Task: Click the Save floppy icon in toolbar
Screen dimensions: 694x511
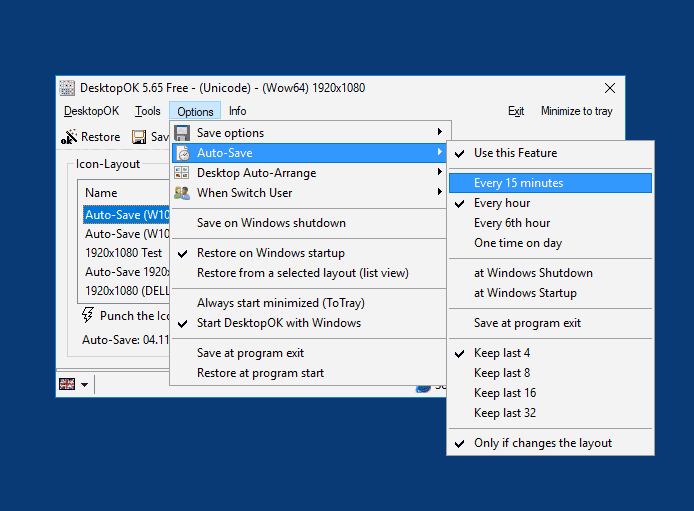Action: 140,137
